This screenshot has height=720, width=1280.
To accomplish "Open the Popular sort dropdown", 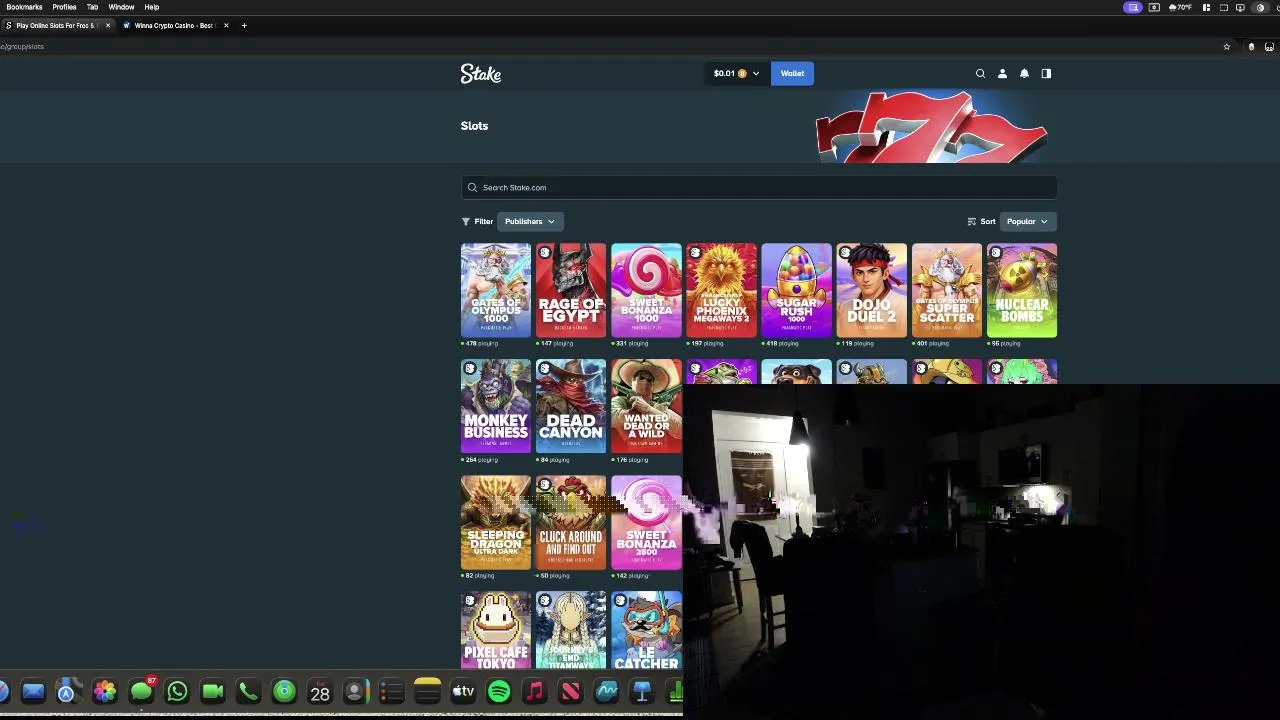I will (x=1027, y=221).
